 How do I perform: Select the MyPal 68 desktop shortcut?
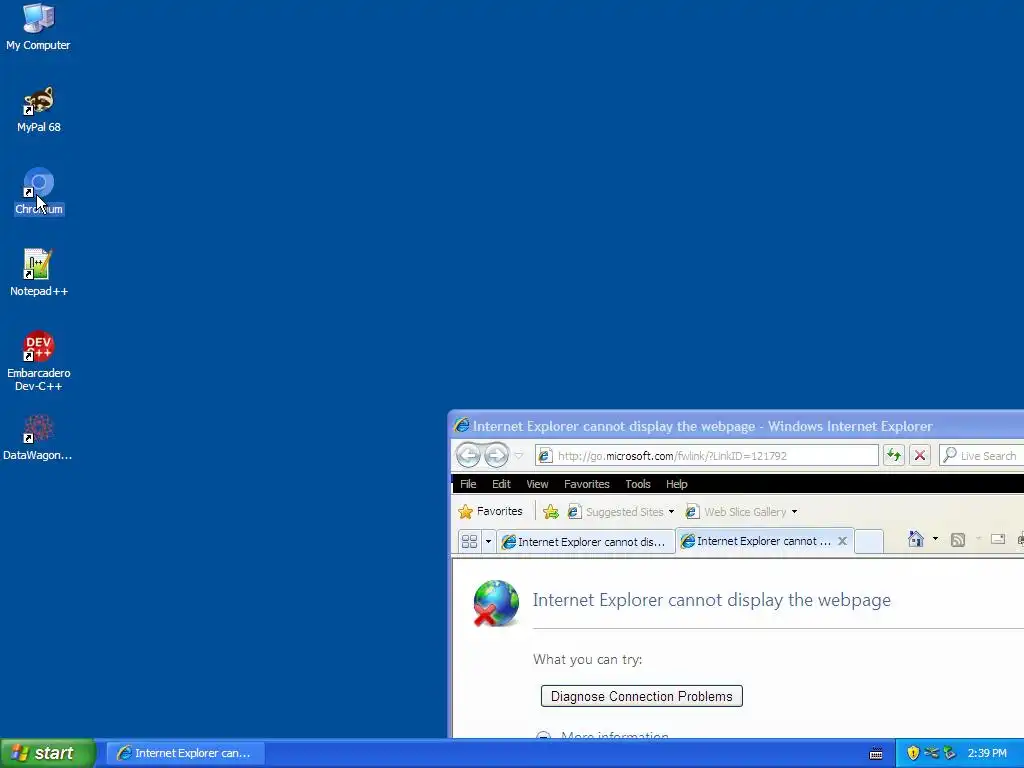pyautogui.click(x=39, y=110)
